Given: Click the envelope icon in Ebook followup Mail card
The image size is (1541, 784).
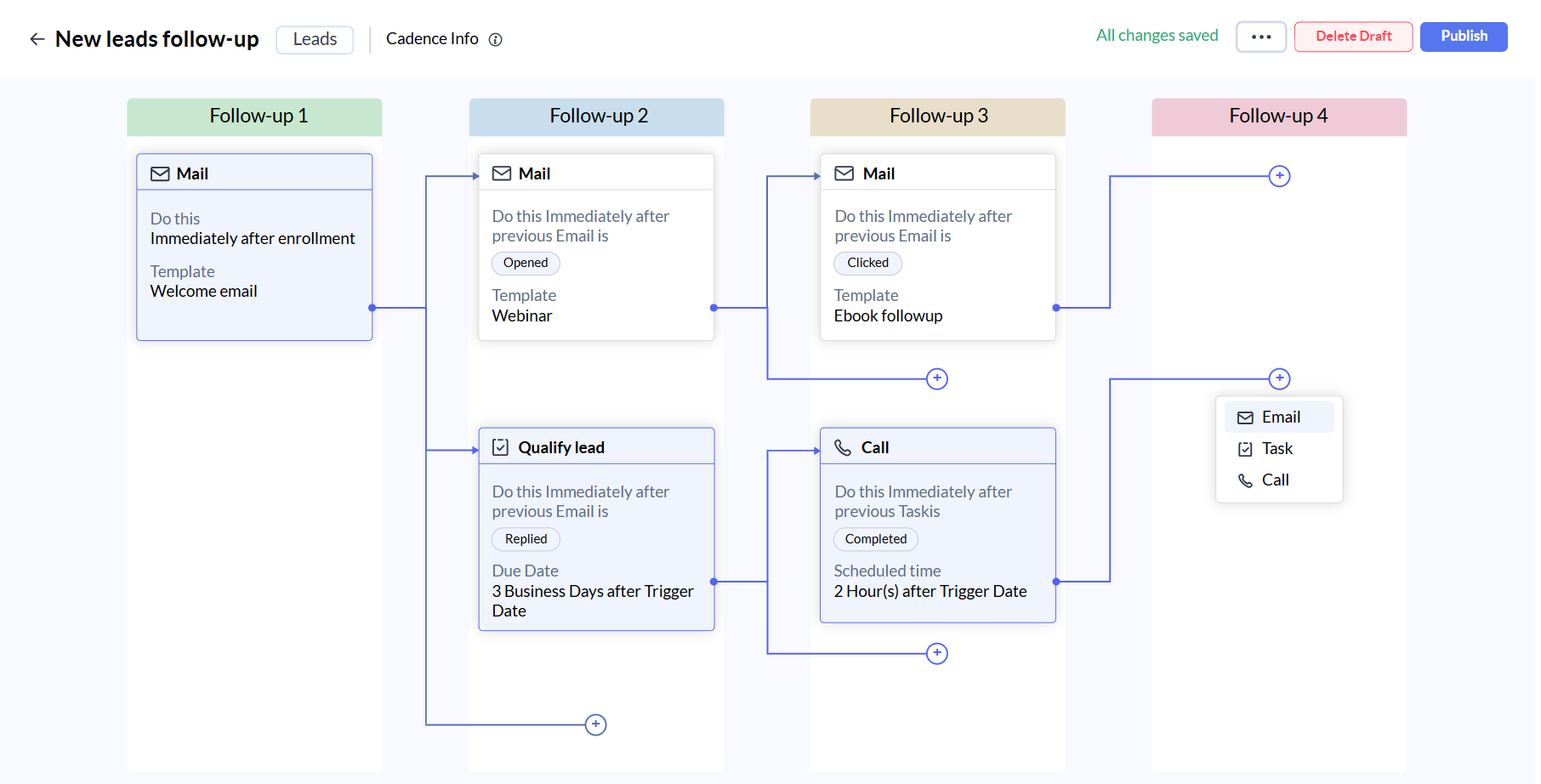Looking at the screenshot, I should pyautogui.click(x=844, y=173).
